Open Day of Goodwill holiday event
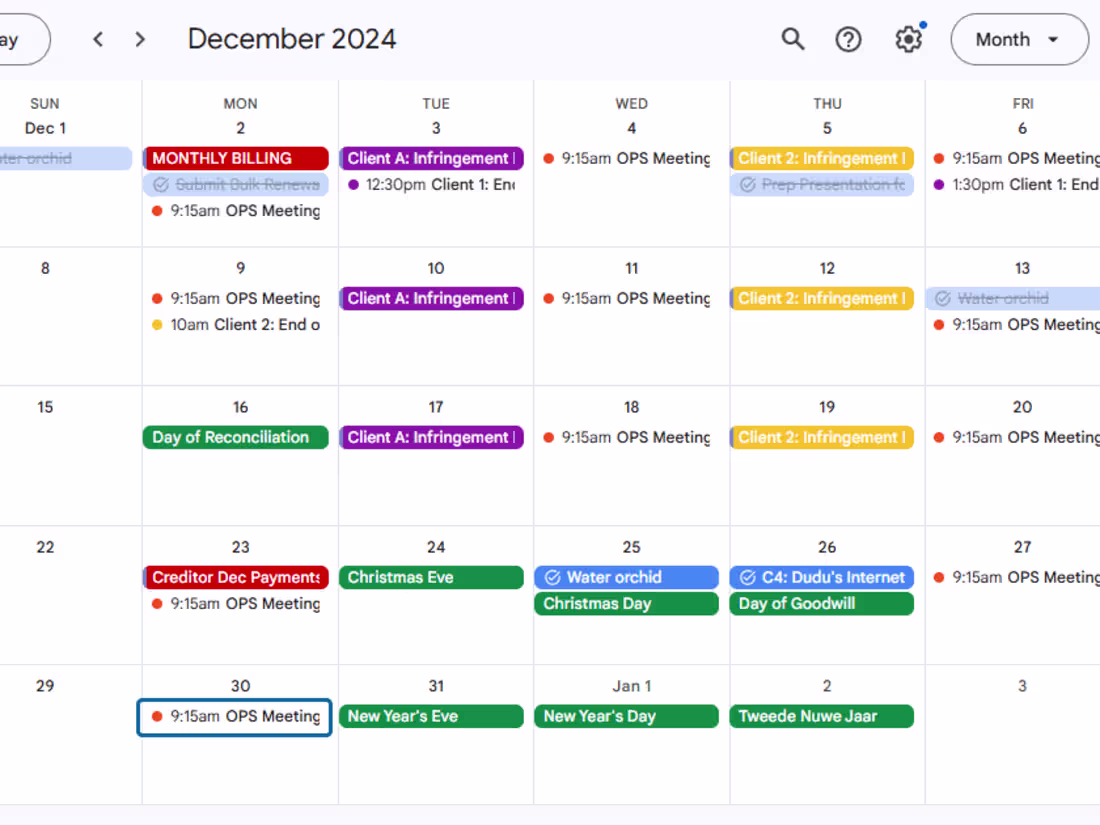The image size is (1100, 825). (x=822, y=603)
